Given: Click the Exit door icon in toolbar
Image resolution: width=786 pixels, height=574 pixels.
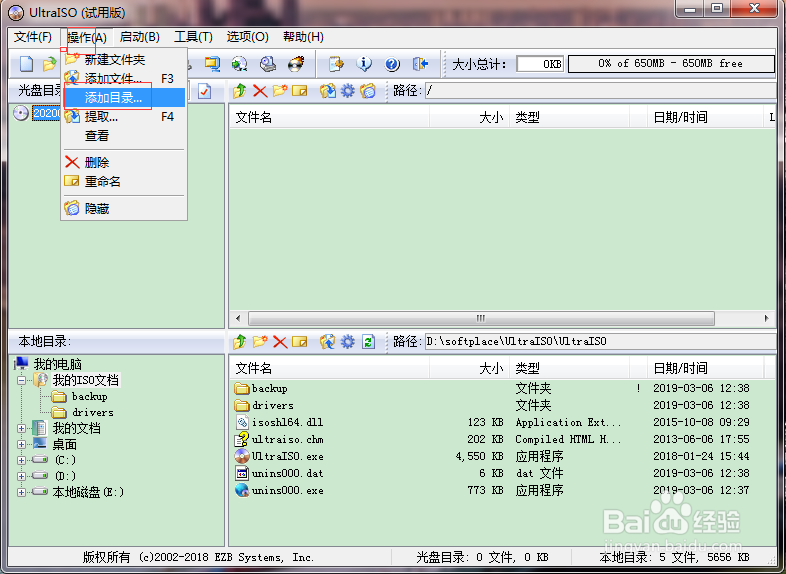Looking at the screenshot, I should click(x=420, y=64).
